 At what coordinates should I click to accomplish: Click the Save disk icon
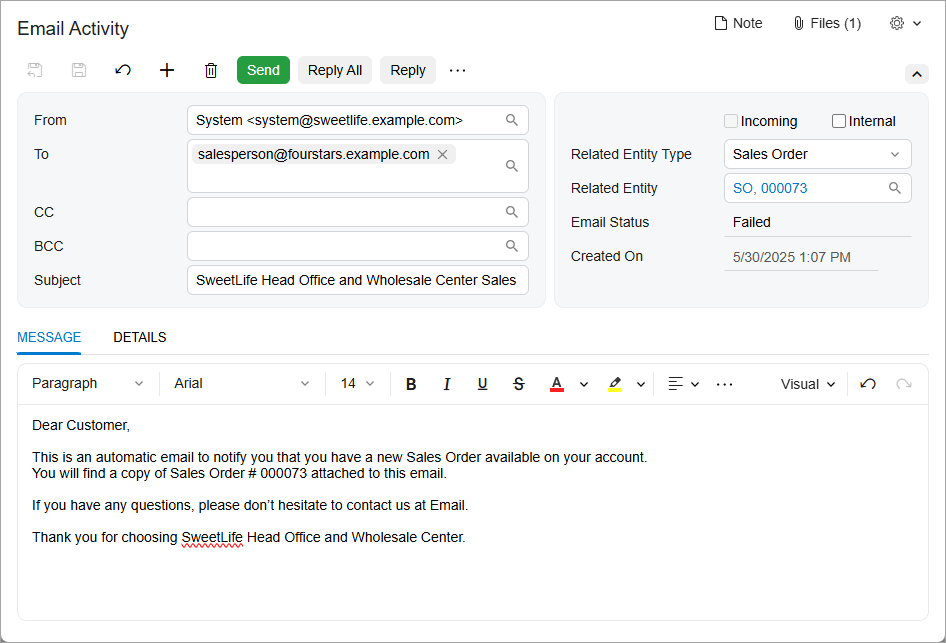79,70
